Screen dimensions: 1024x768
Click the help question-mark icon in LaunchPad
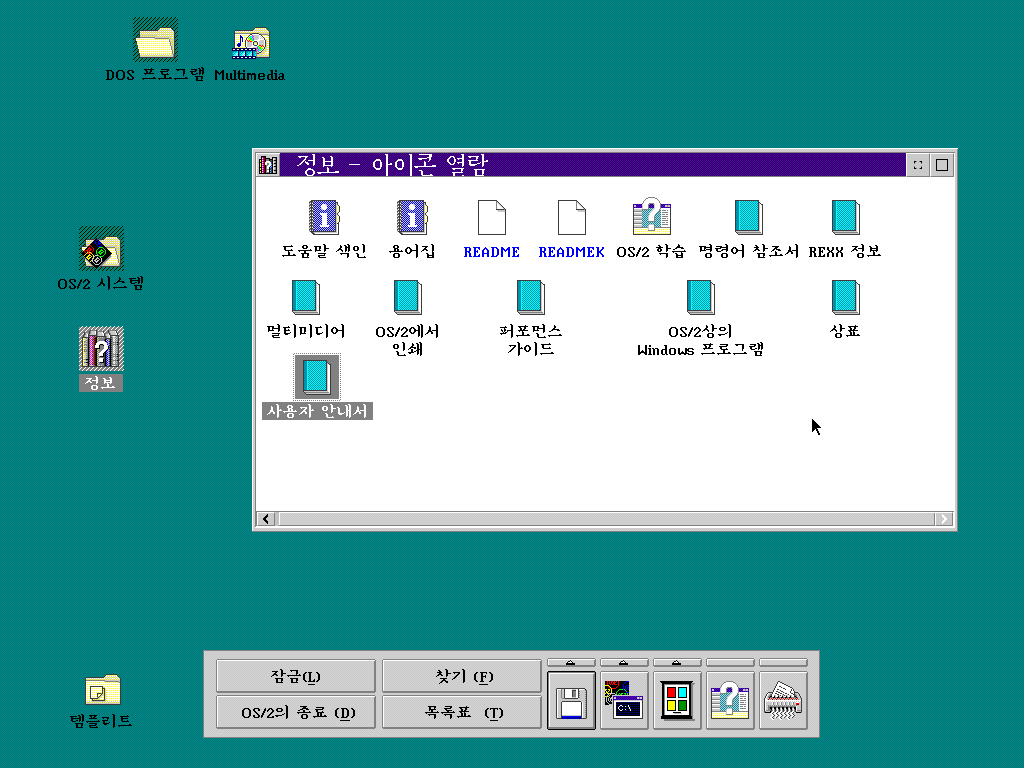(x=730, y=701)
